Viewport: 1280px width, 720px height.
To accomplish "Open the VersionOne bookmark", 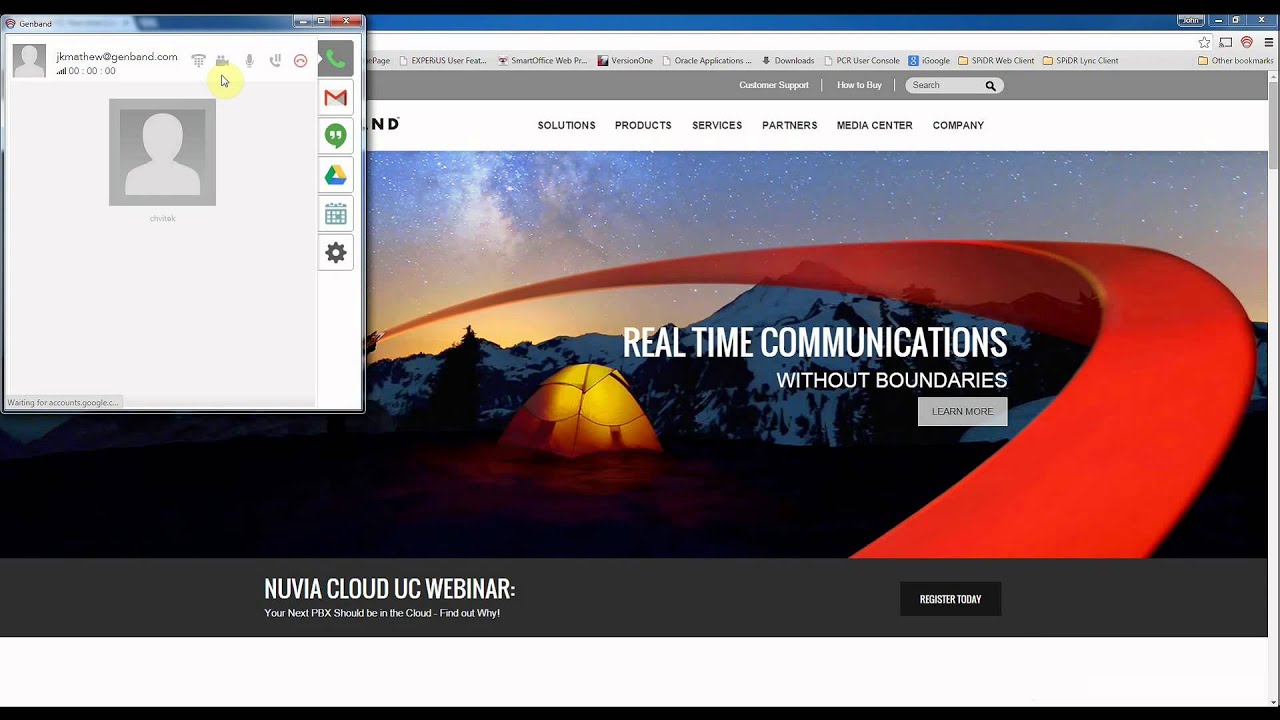I will (x=625, y=60).
